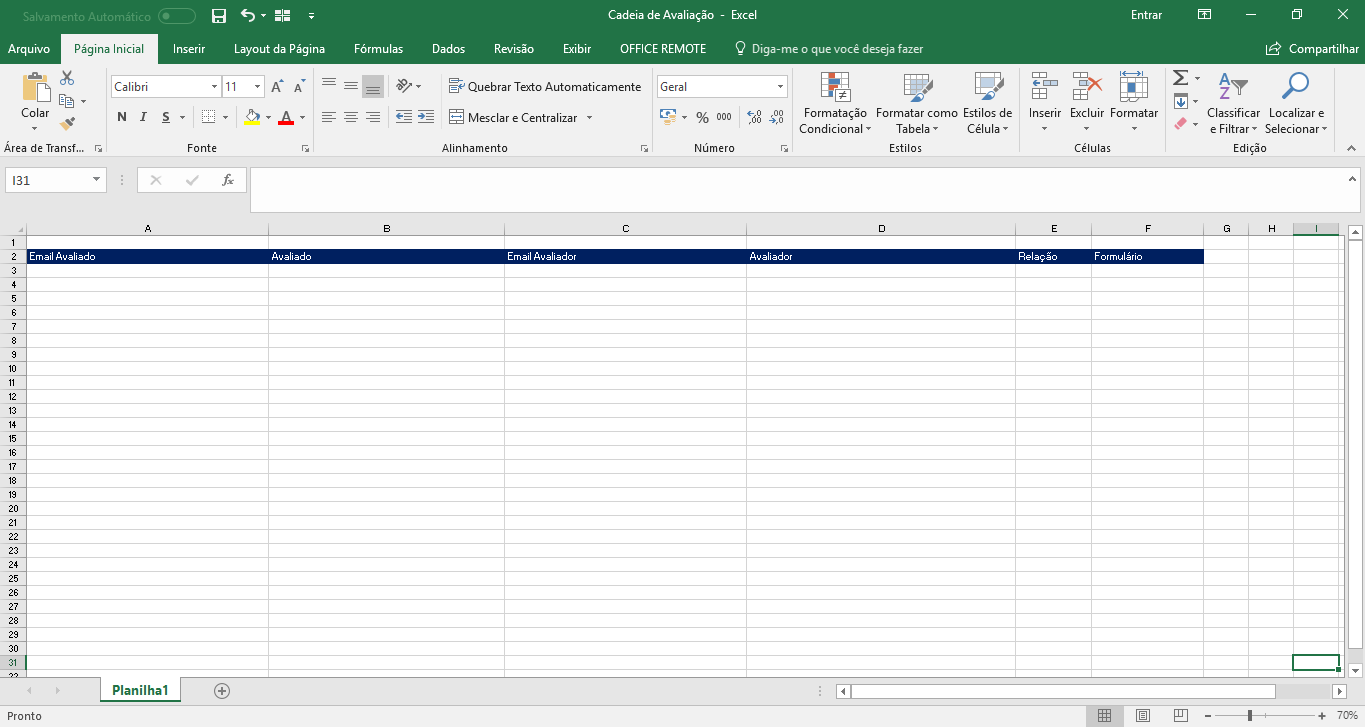Click the Decrease Decimal icon
Screen dimensions: 1365x727
pos(777,117)
